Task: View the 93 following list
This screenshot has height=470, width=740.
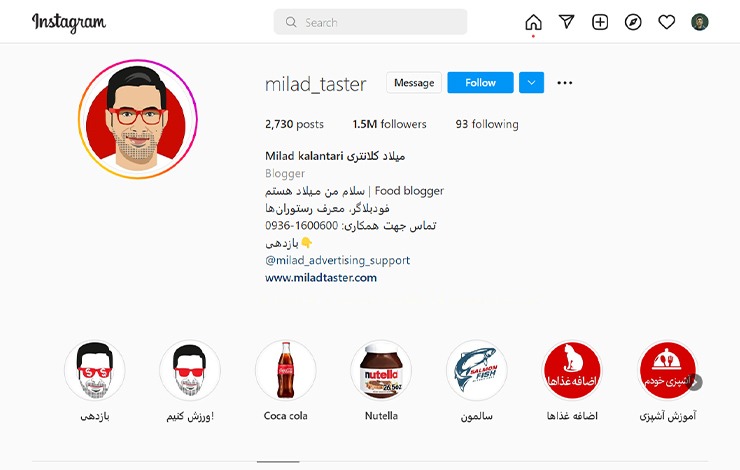Action: pos(487,124)
